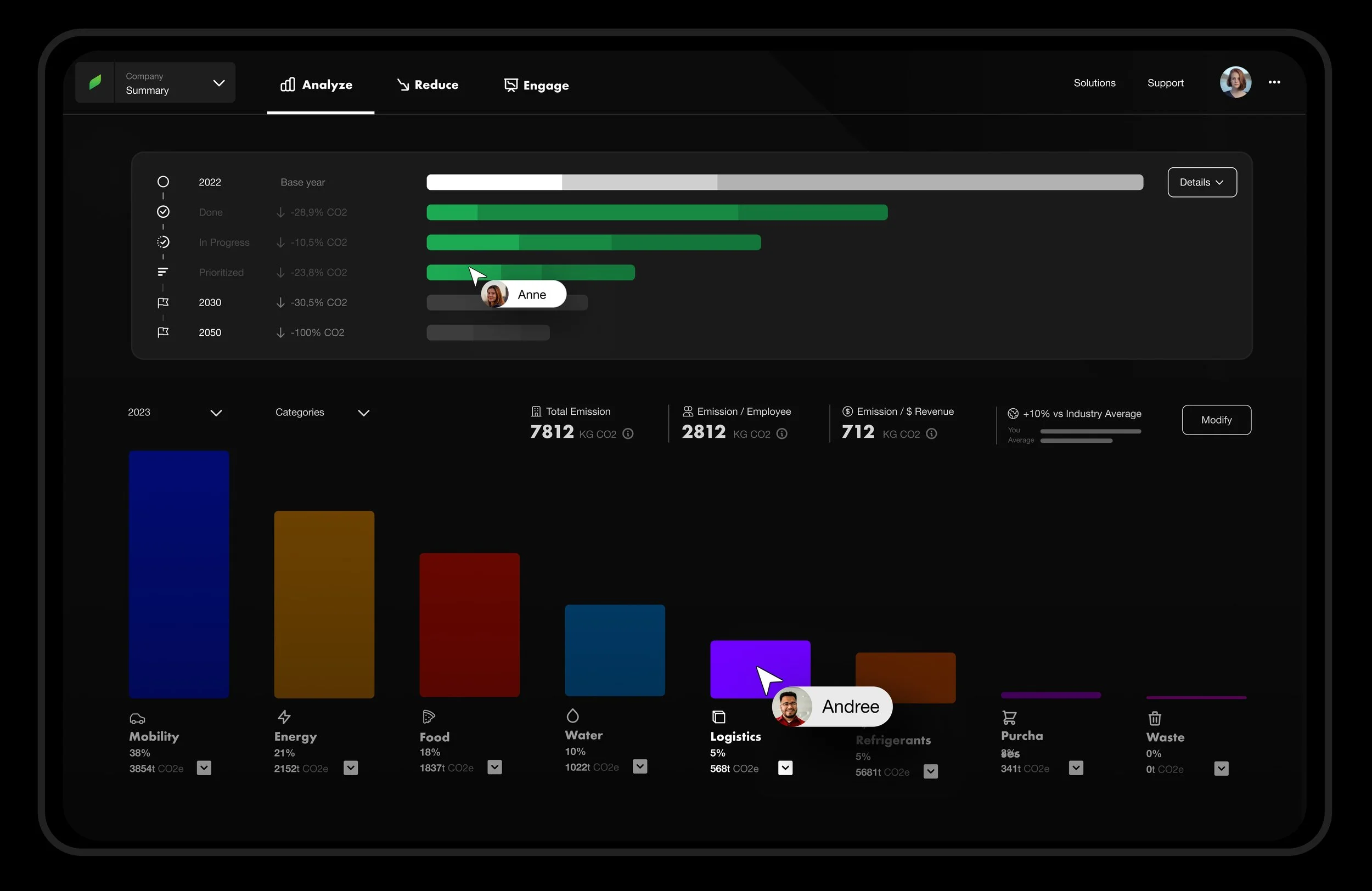Click the In Progress green bar
1372x891 pixels.
point(594,242)
